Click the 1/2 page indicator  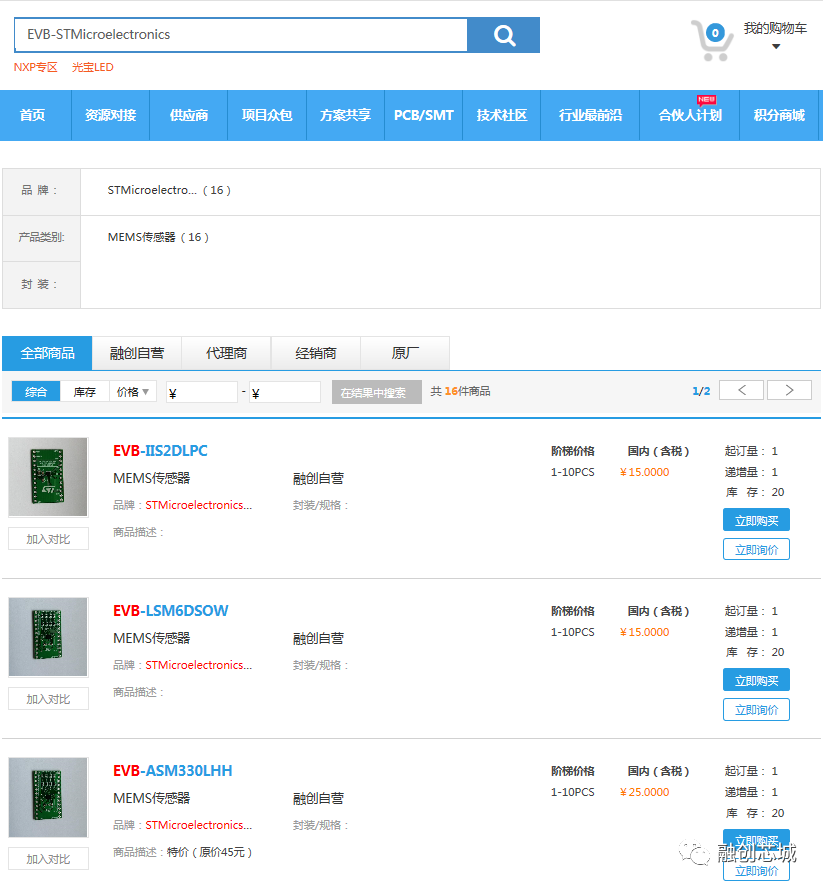(701, 391)
